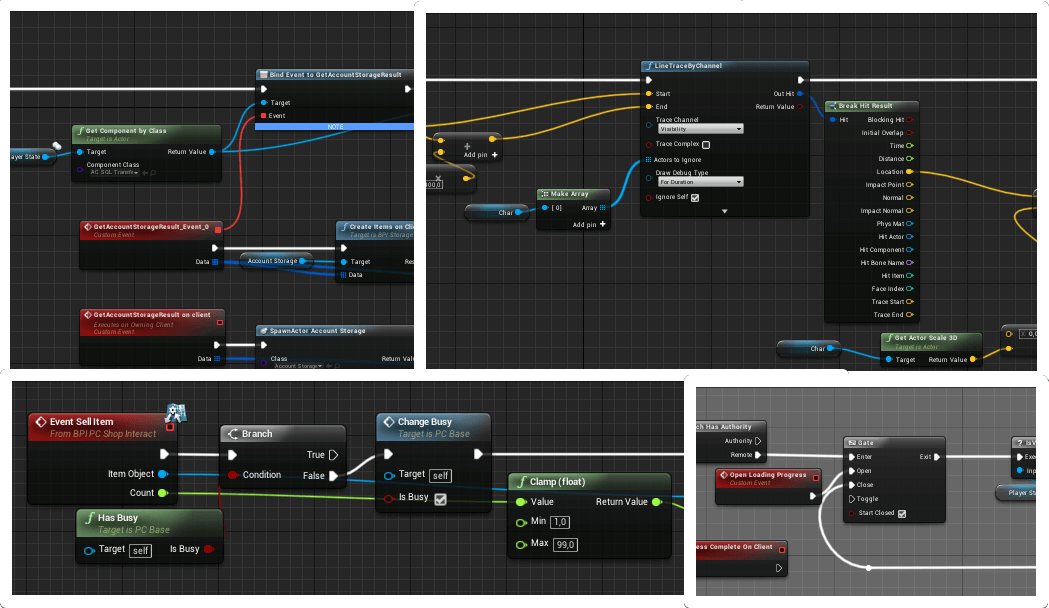
Task: Click the Impact Point output pin
Action: [909, 185]
